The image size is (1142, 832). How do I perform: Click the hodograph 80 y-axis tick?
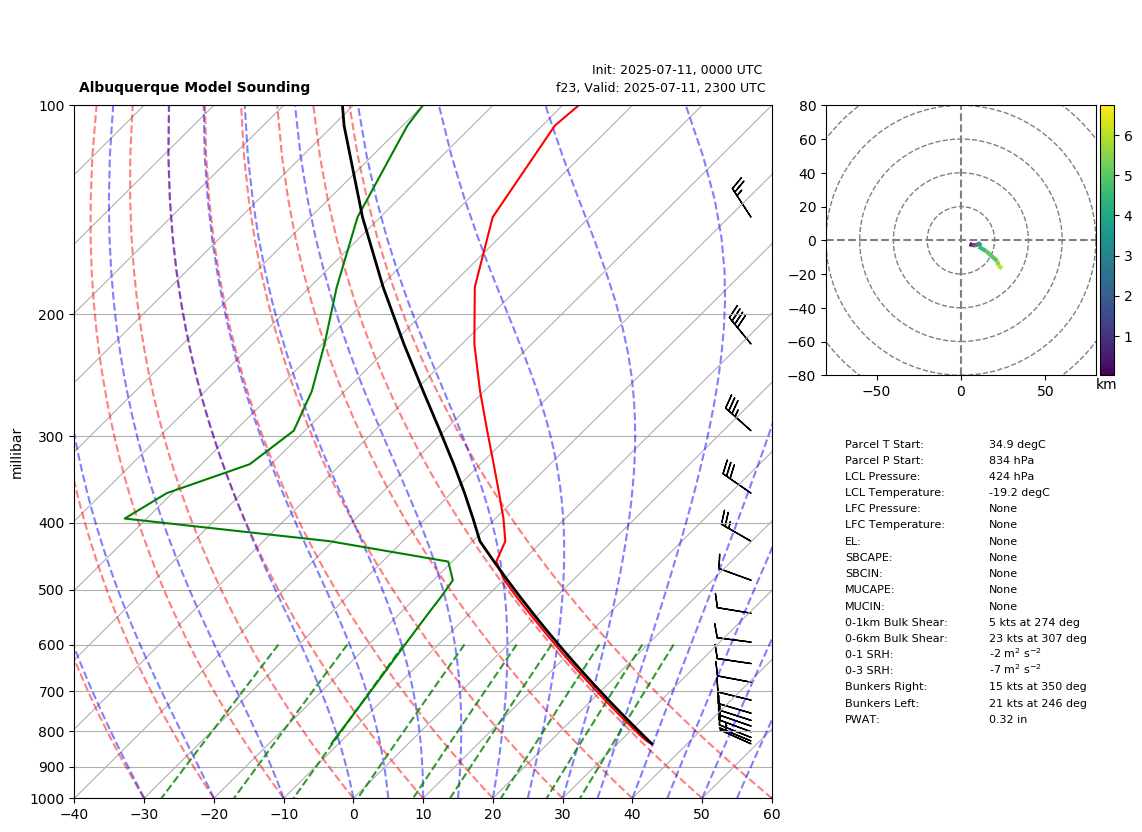[x=808, y=106]
